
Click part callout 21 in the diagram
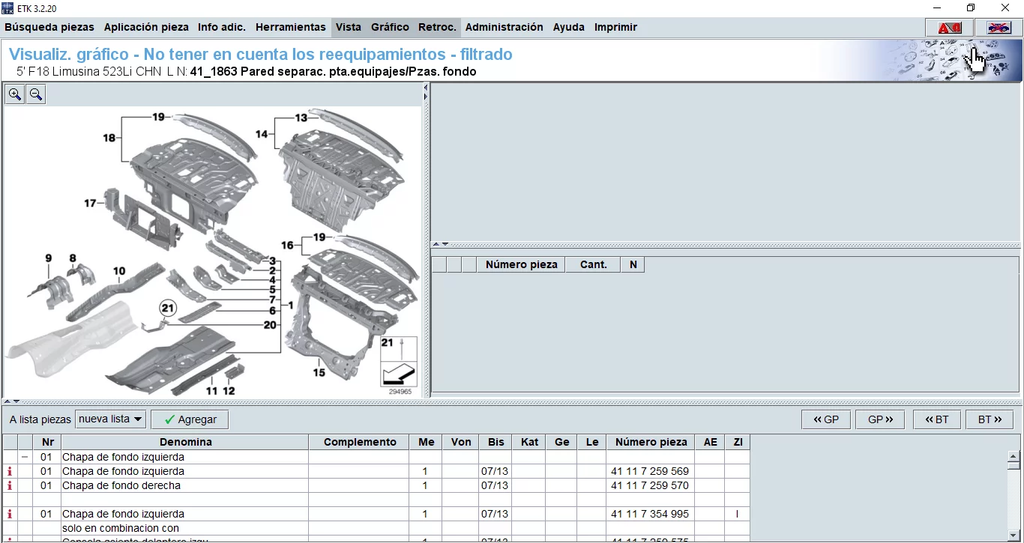168,308
